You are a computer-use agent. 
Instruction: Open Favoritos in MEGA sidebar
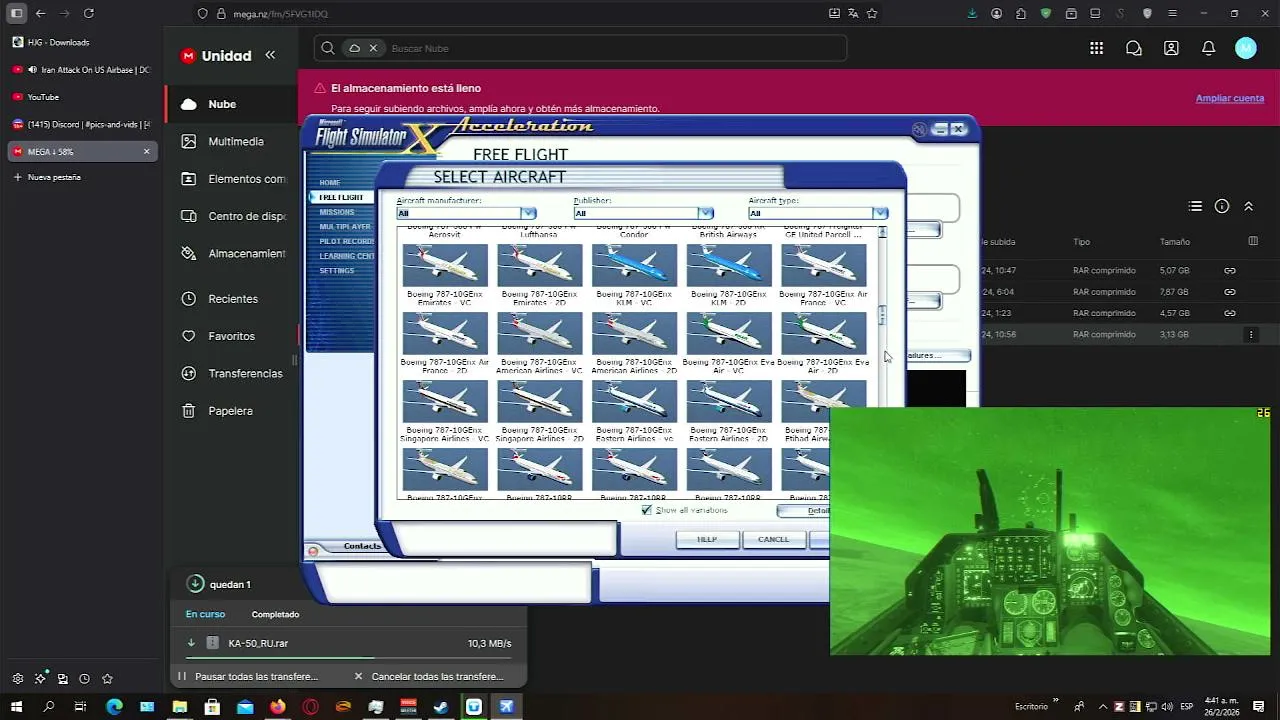[230, 336]
